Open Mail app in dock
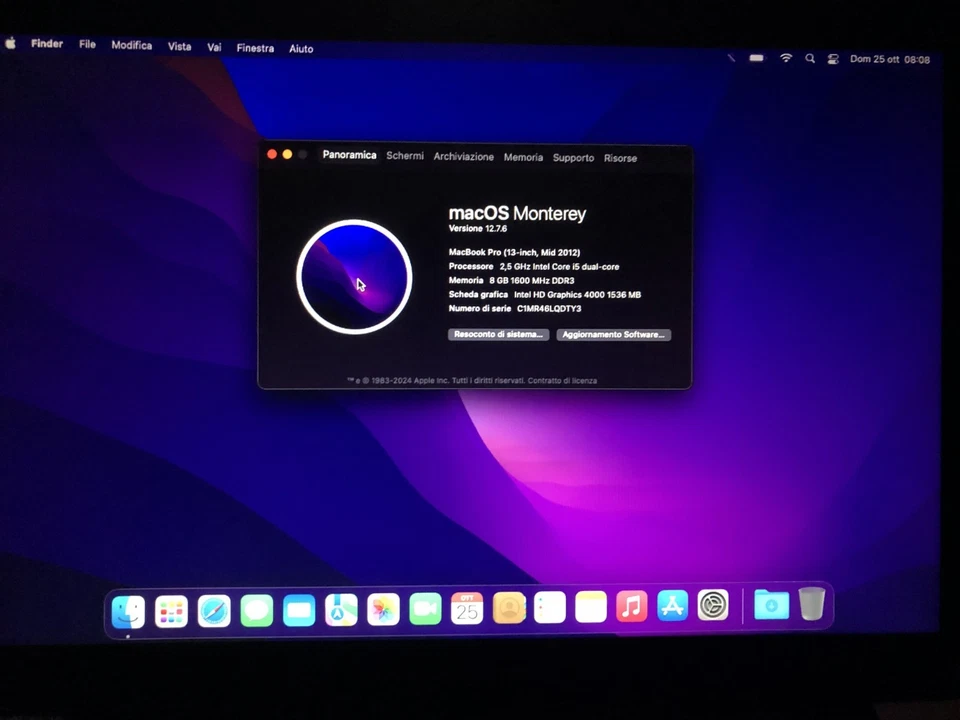Image resolution: width=960 pixels, height=720 pixels. [x=299, y=610]
